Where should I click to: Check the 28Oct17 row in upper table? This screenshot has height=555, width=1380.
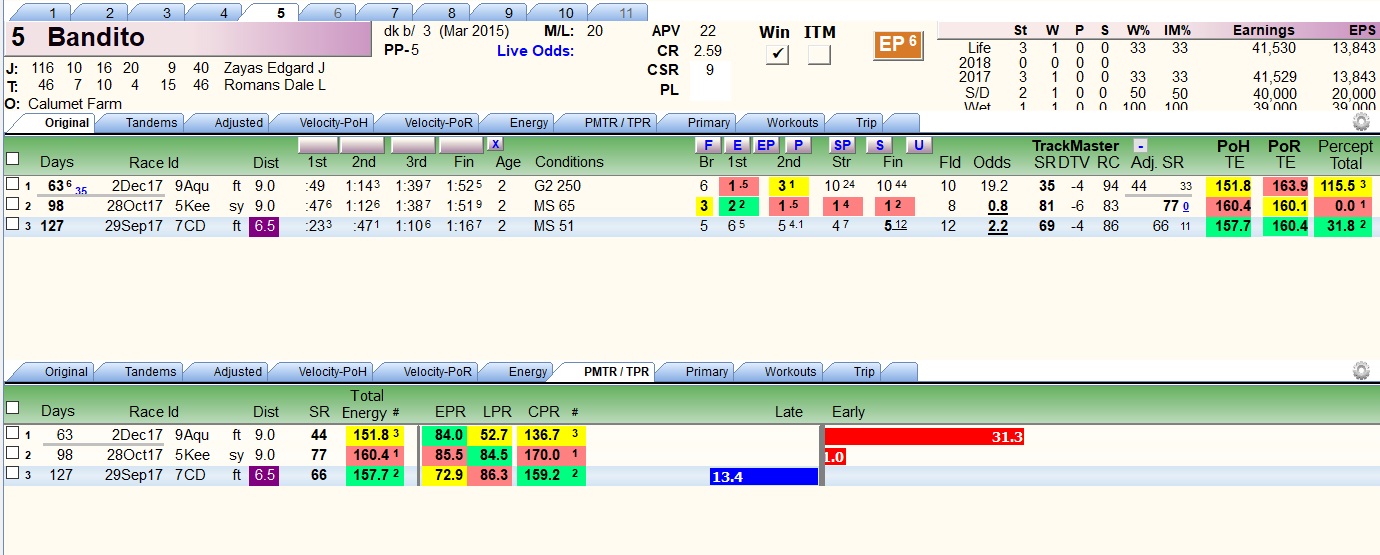(12, 205)
